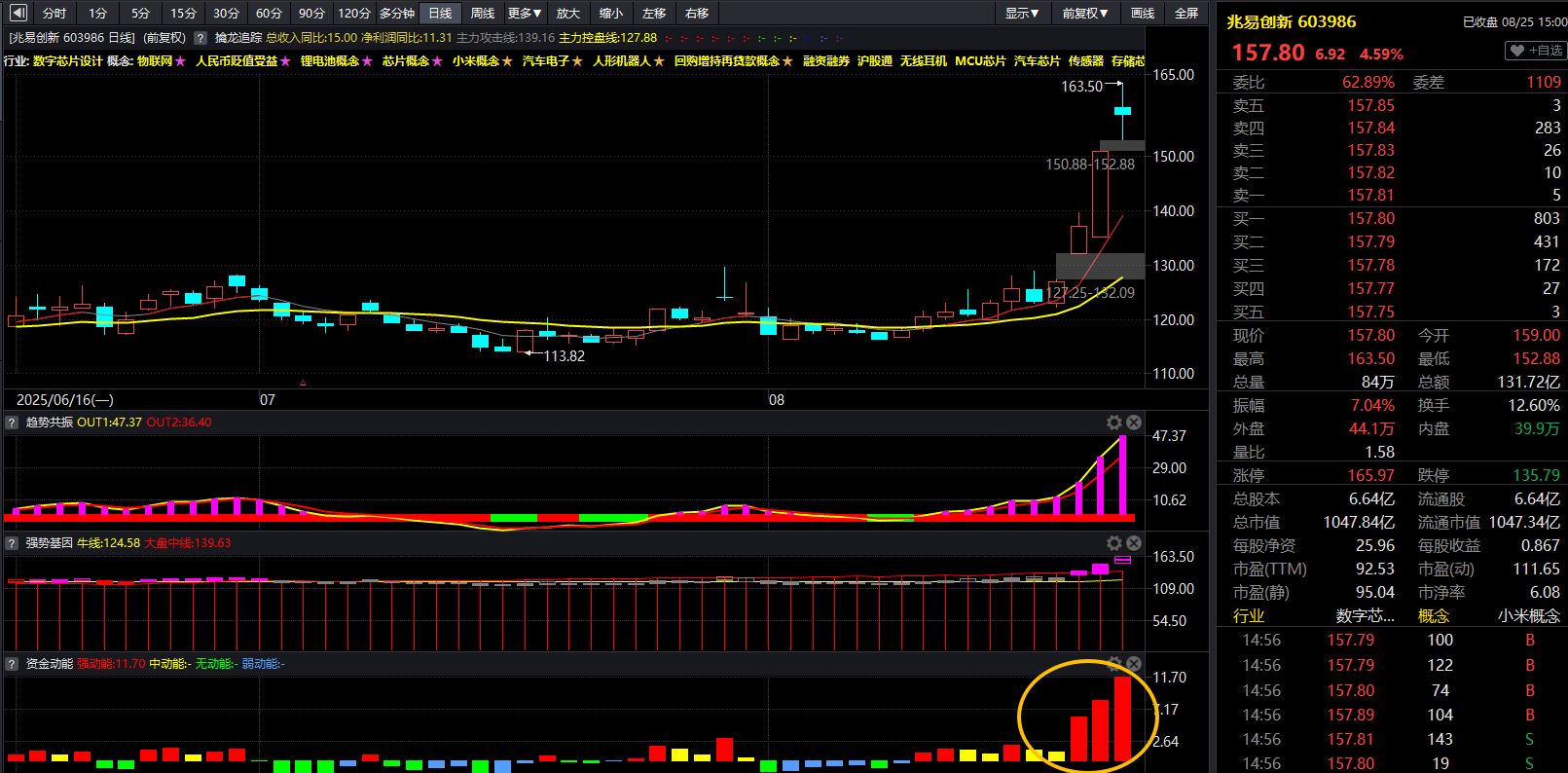This screenshot has height=773, width=1568.
Task: Open the 前复权 adjustment dropdown
Action: coord(1084,13)
